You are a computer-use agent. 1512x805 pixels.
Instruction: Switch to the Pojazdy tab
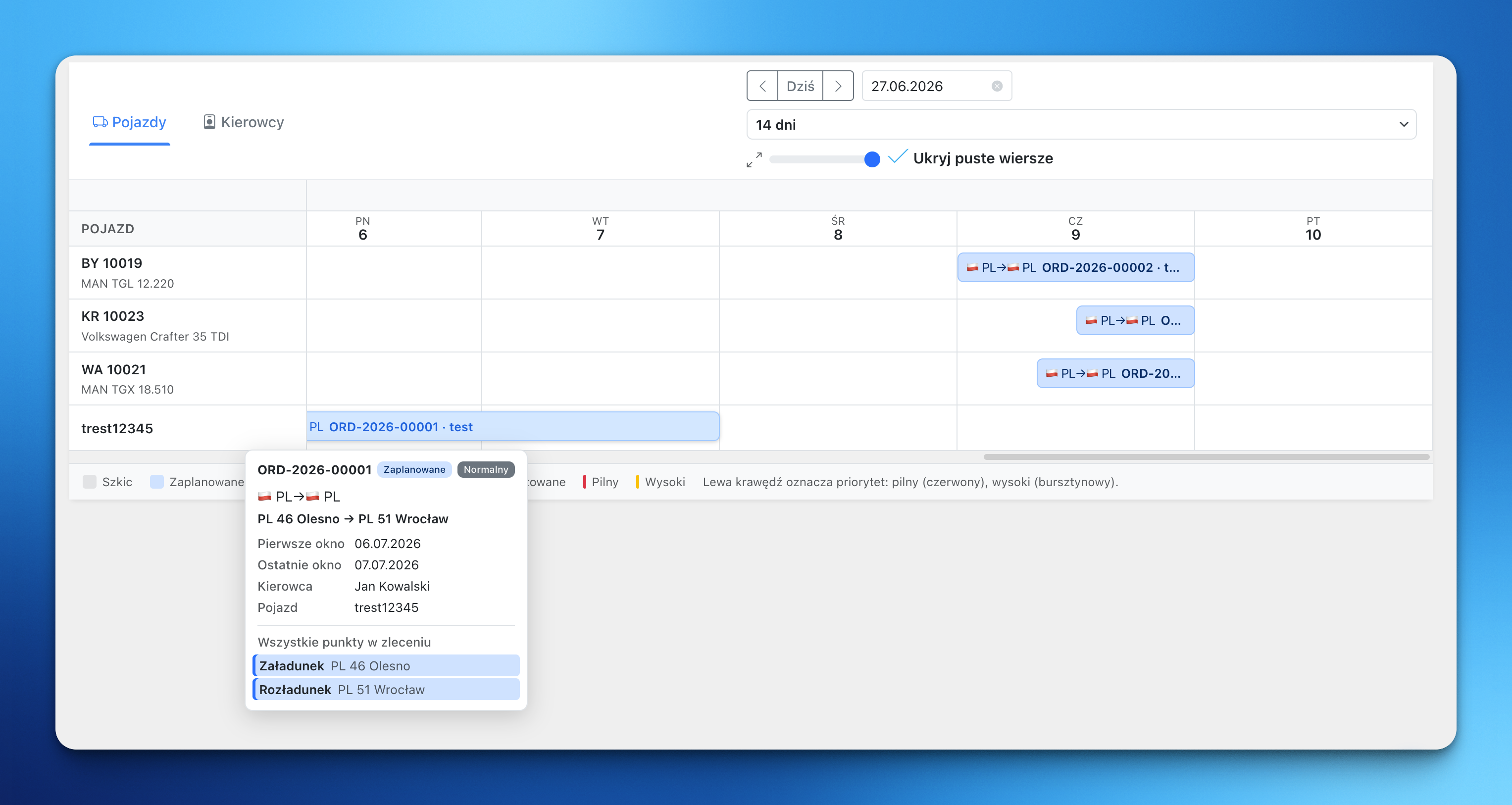[130, 122]
